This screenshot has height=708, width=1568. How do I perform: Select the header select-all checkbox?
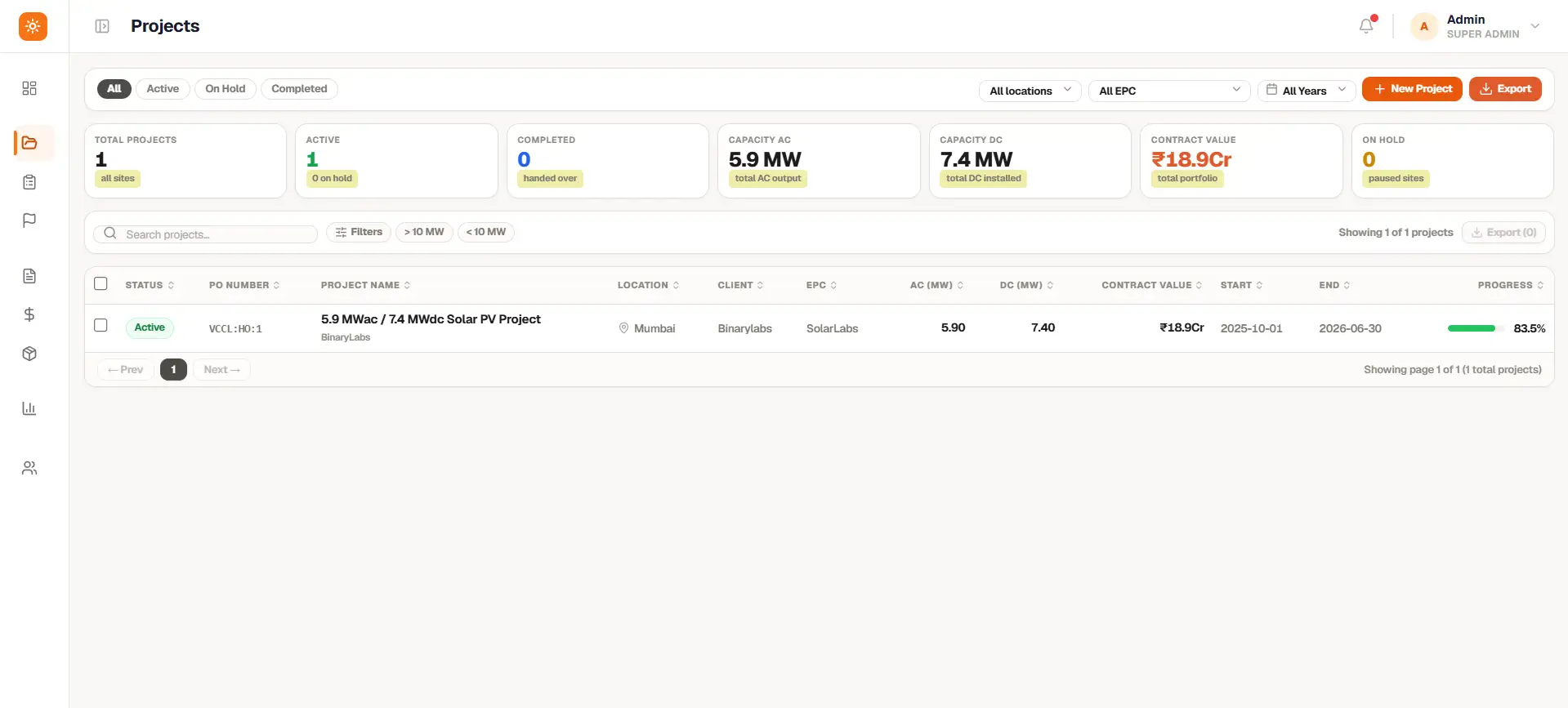[101, 284]
